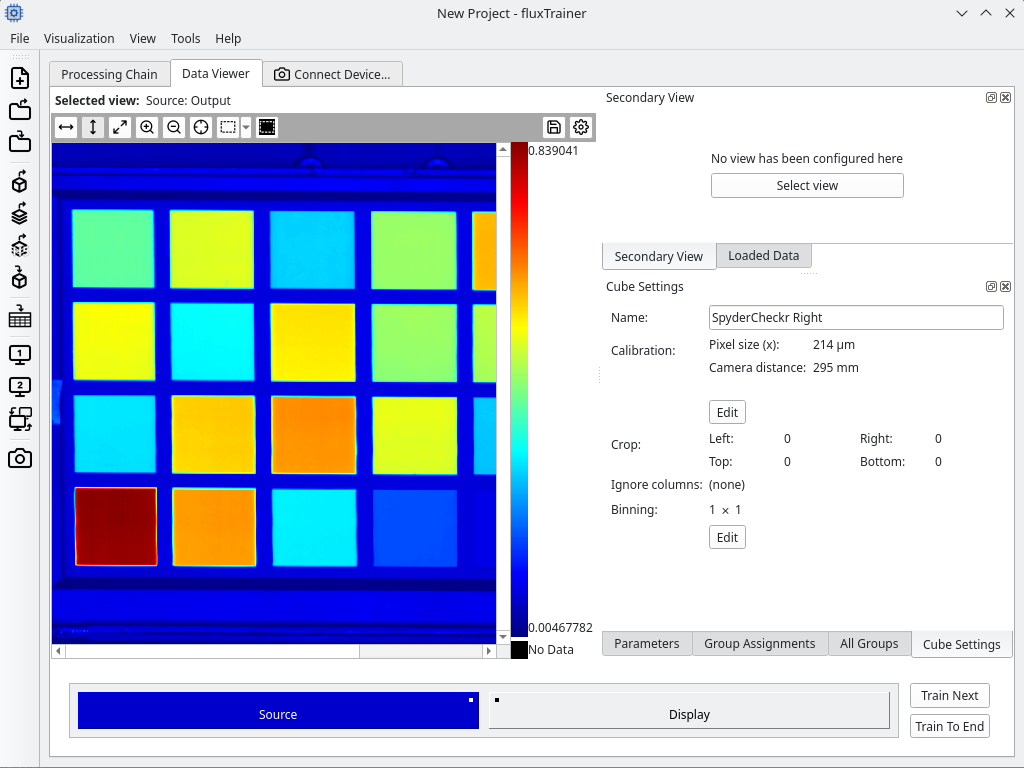Fit image to height with vertical arrow icon
1024x768 pixels.
coord(93,127)
